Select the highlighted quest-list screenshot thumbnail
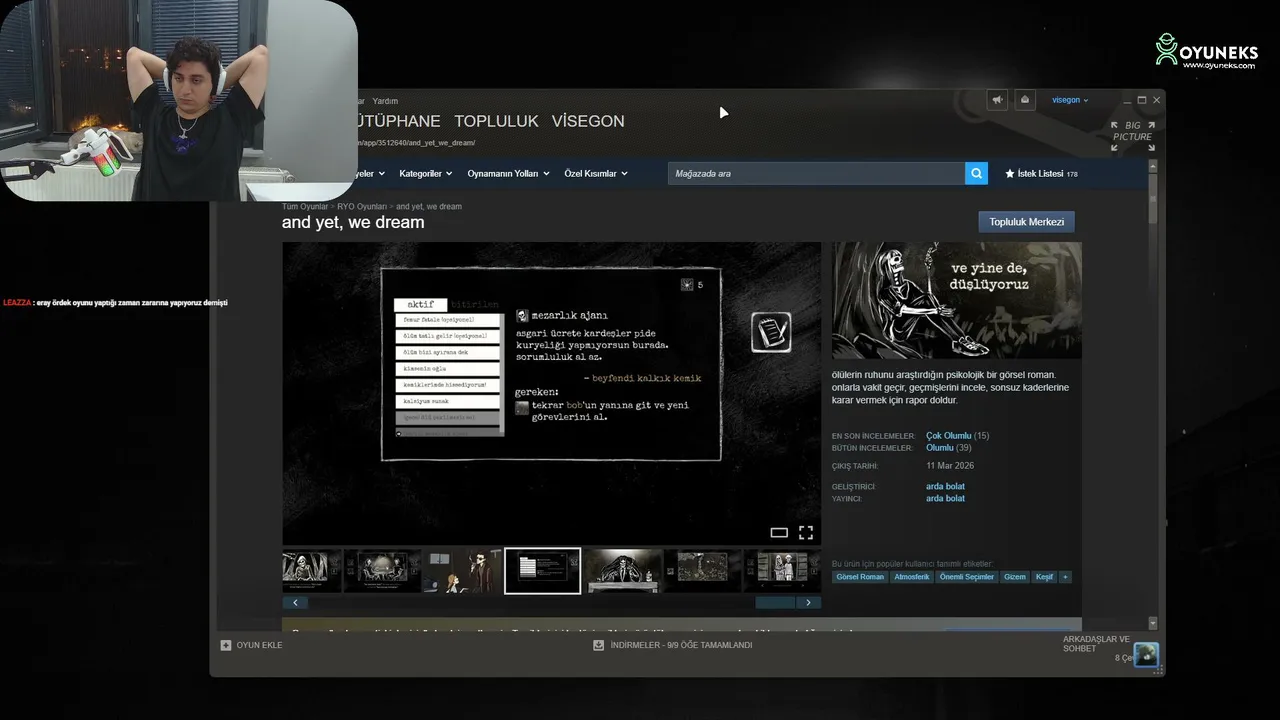This screenshot has width=1280, height=720. click(x=542, y=571)
